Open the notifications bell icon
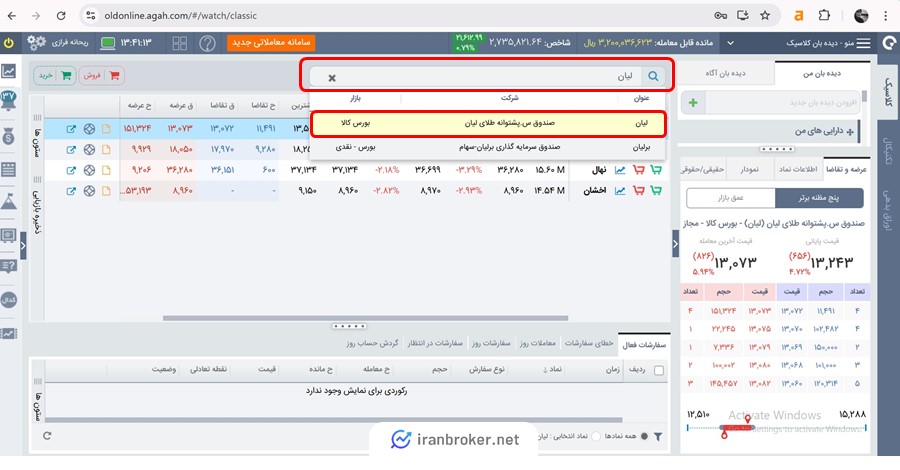 point(9,100)
